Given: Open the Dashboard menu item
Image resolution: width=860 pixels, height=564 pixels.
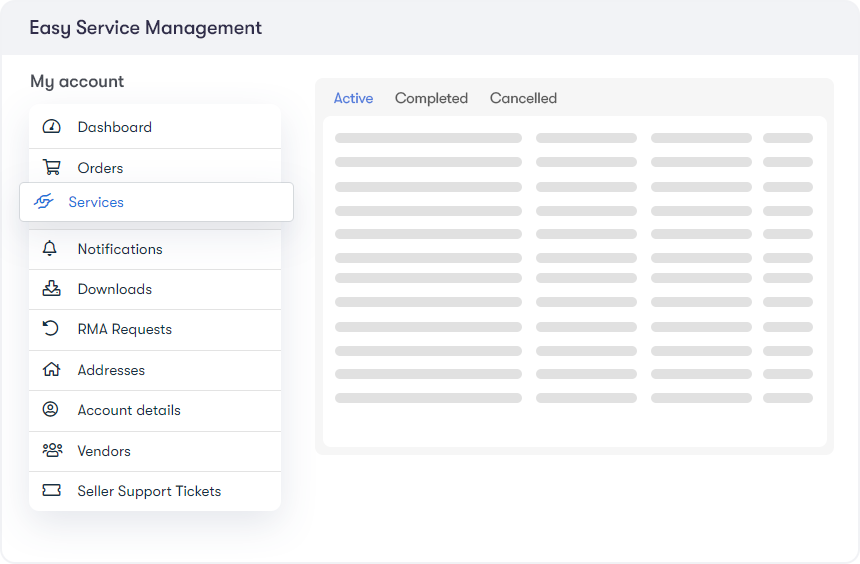Looking at the screenshot, I should [155, 127].
